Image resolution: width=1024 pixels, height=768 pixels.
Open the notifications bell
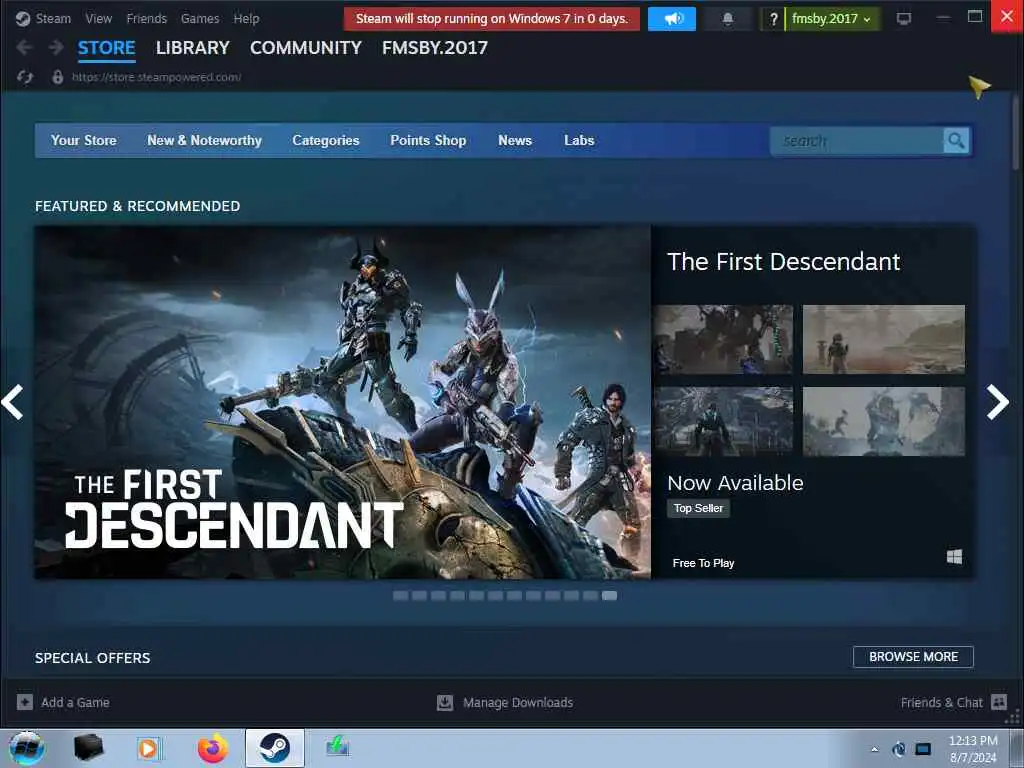tap(728, 18)
